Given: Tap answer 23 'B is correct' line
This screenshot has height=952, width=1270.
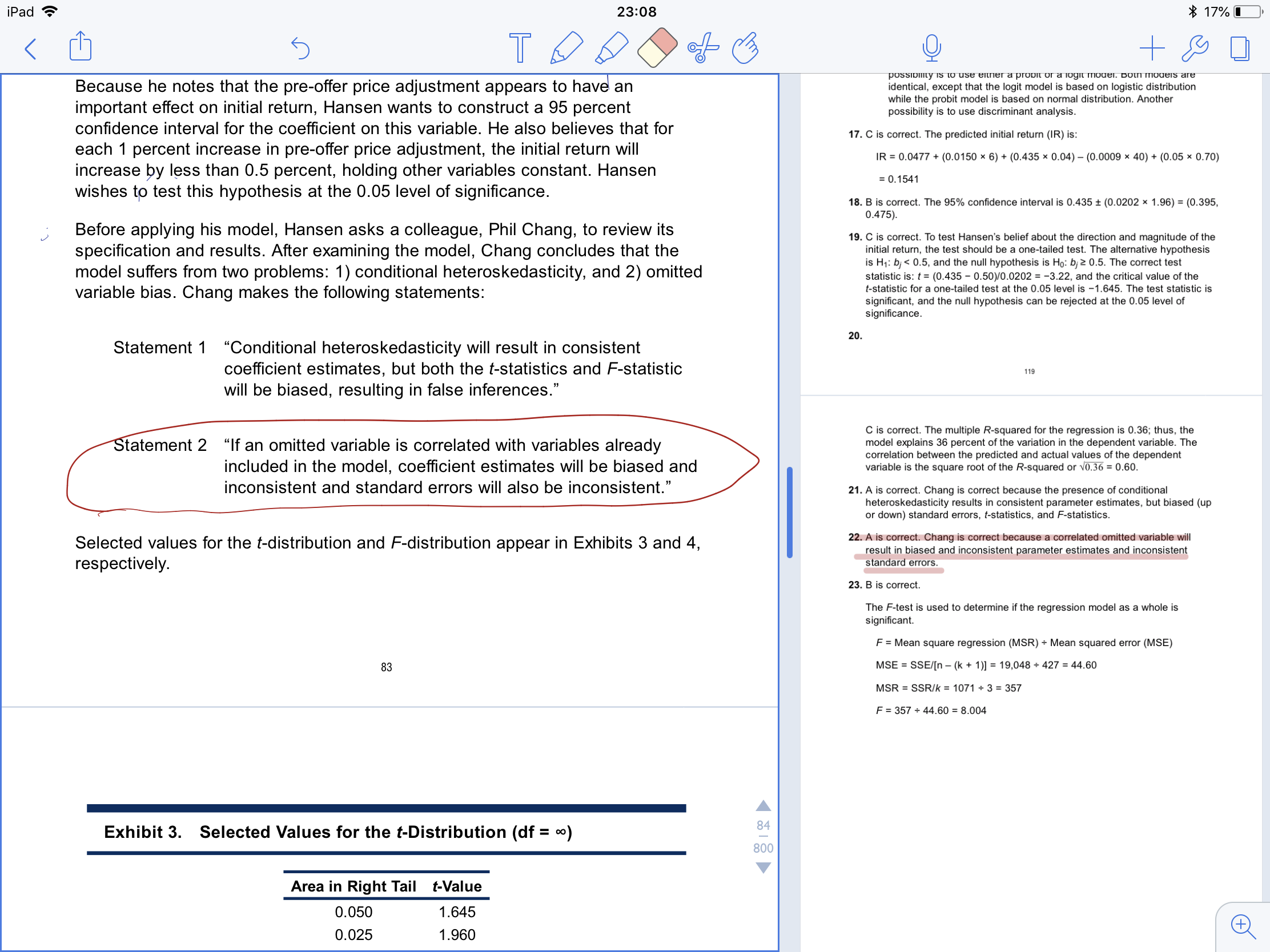Looking at the screenshot, I should click(892, 585).
